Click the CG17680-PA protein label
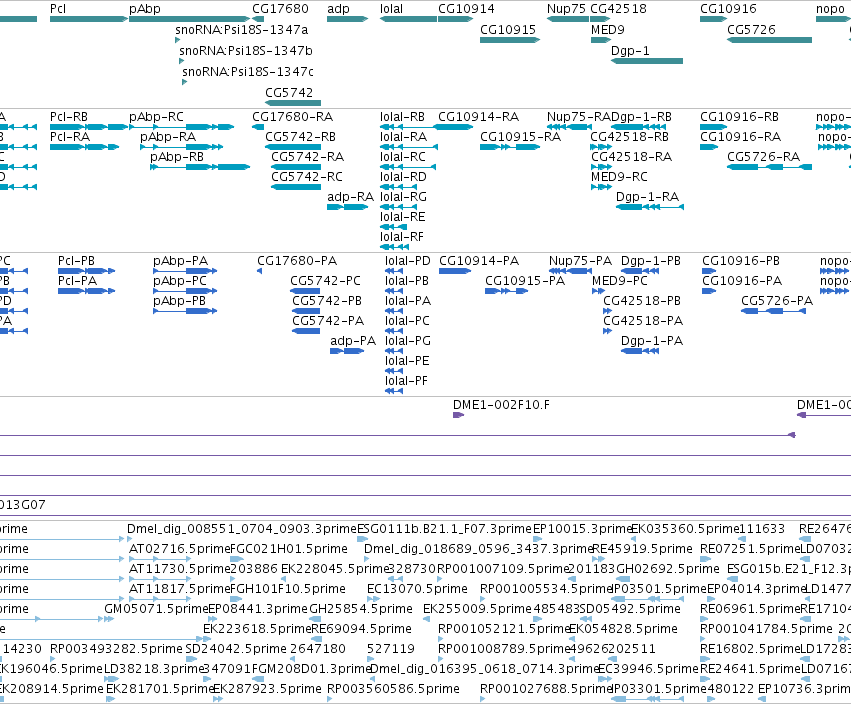Image resolution: width=851 pixels, height=704 pixels. tap(297, 261)
